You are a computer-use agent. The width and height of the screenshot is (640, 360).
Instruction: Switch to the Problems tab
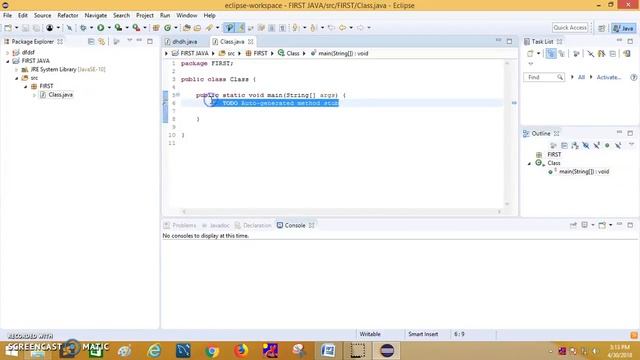(180, 225)
